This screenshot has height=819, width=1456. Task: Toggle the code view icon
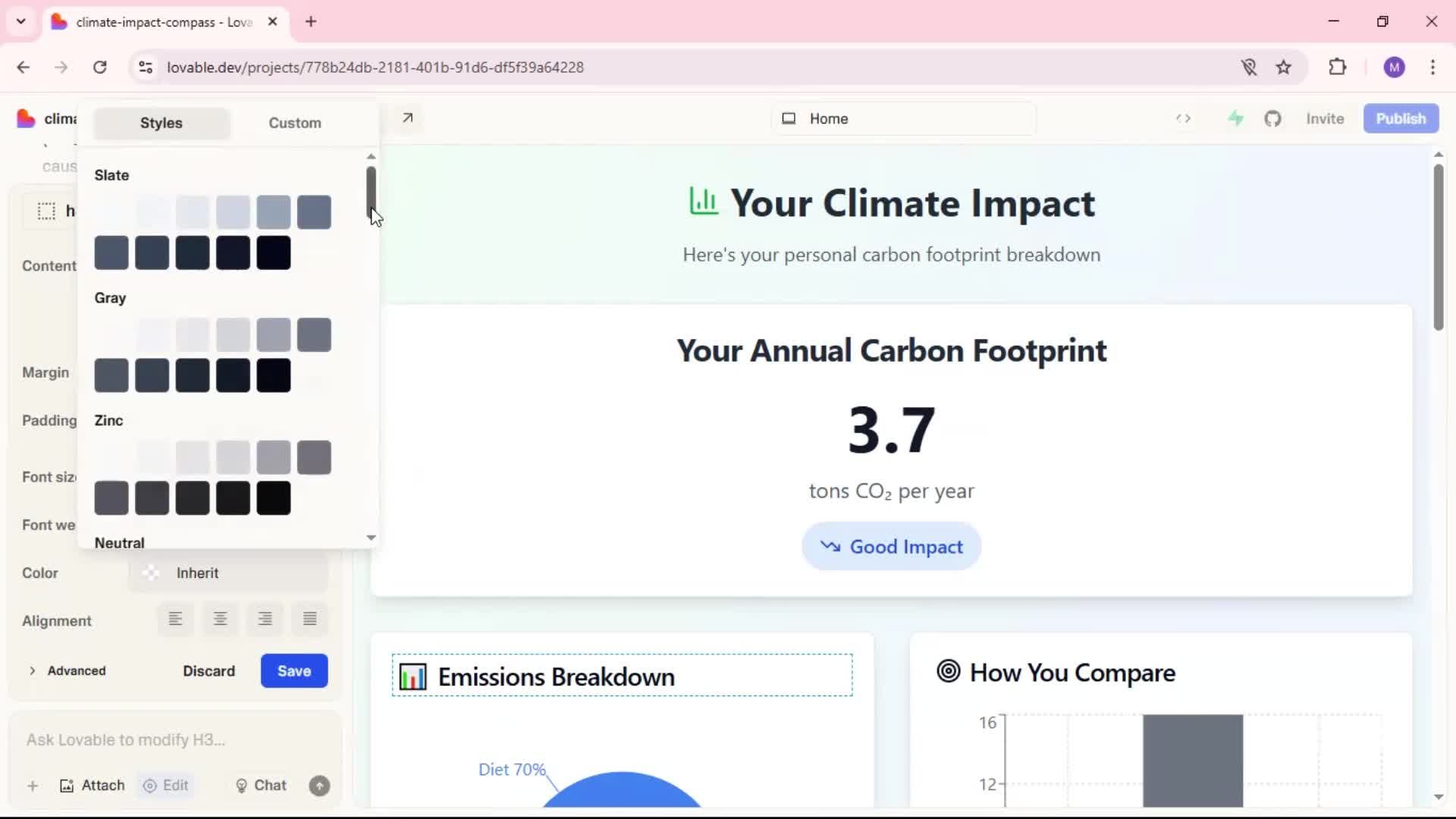pyautogui.click(x=1183, y=118)
